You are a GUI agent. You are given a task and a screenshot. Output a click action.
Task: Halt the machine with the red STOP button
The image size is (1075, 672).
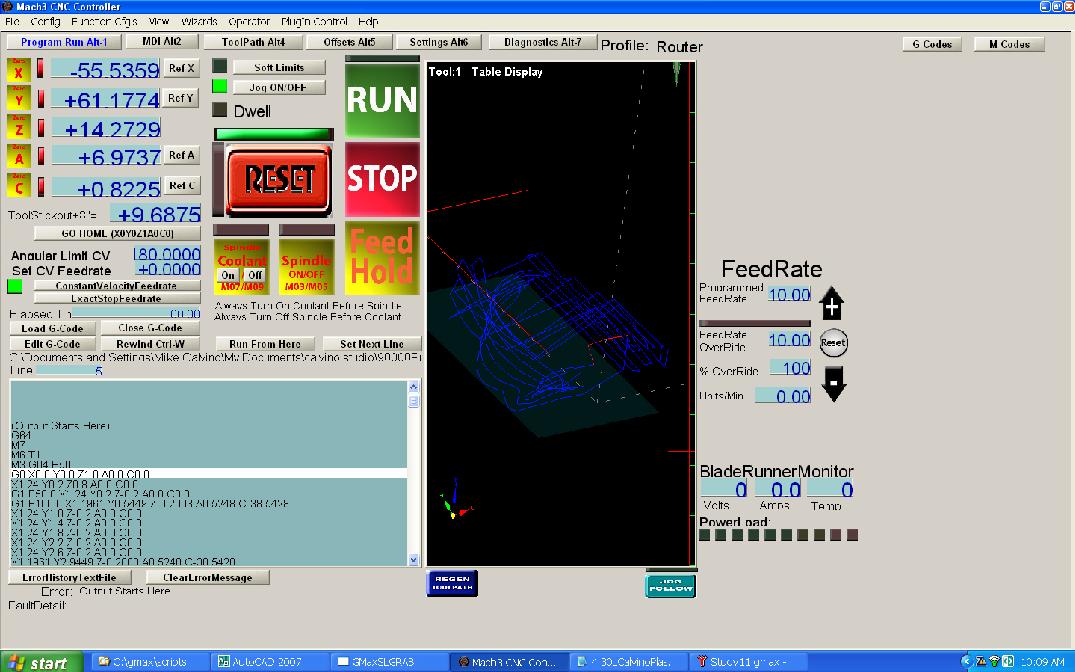point(382,179)
